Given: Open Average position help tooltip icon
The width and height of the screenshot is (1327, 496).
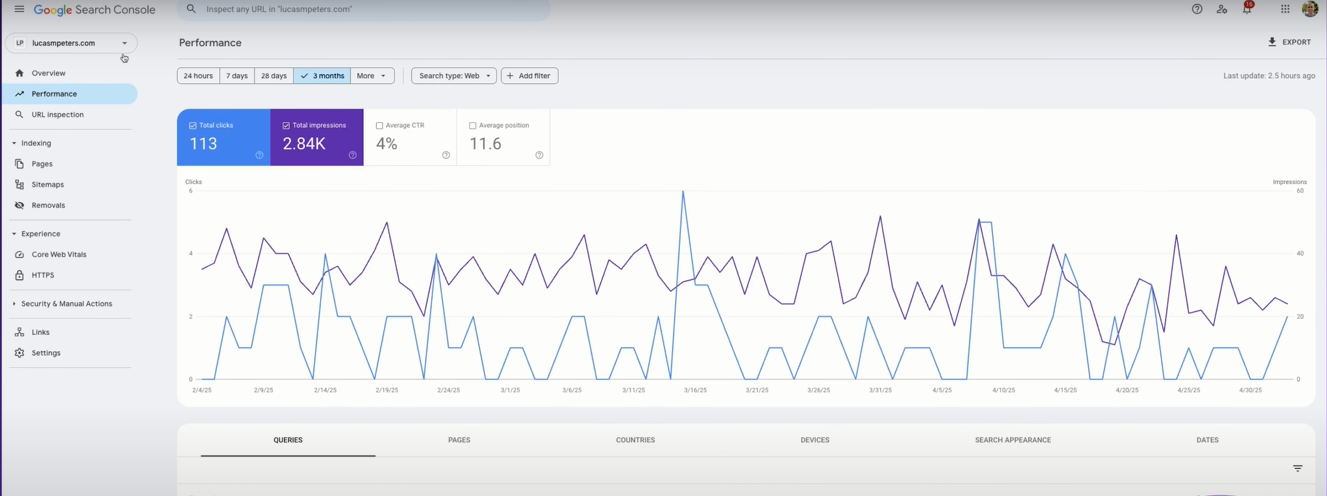Looking at the screenshot, I should pyautogui.click(x=539, y=155).
